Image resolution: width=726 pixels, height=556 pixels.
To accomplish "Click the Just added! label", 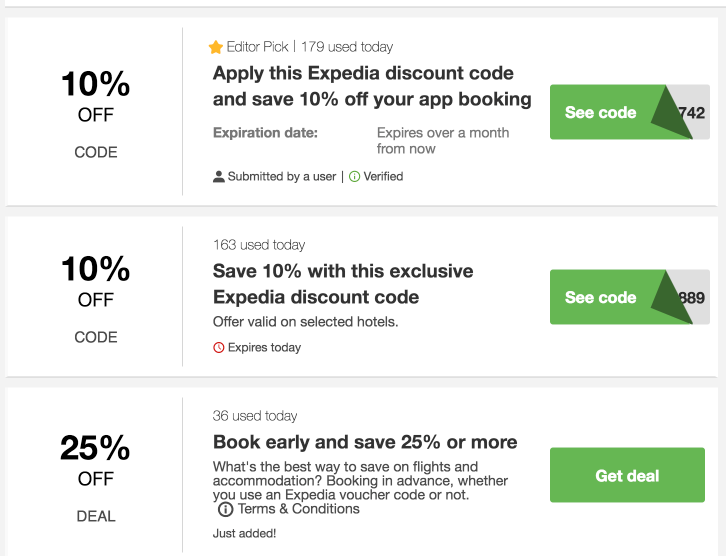I will 242,534.
